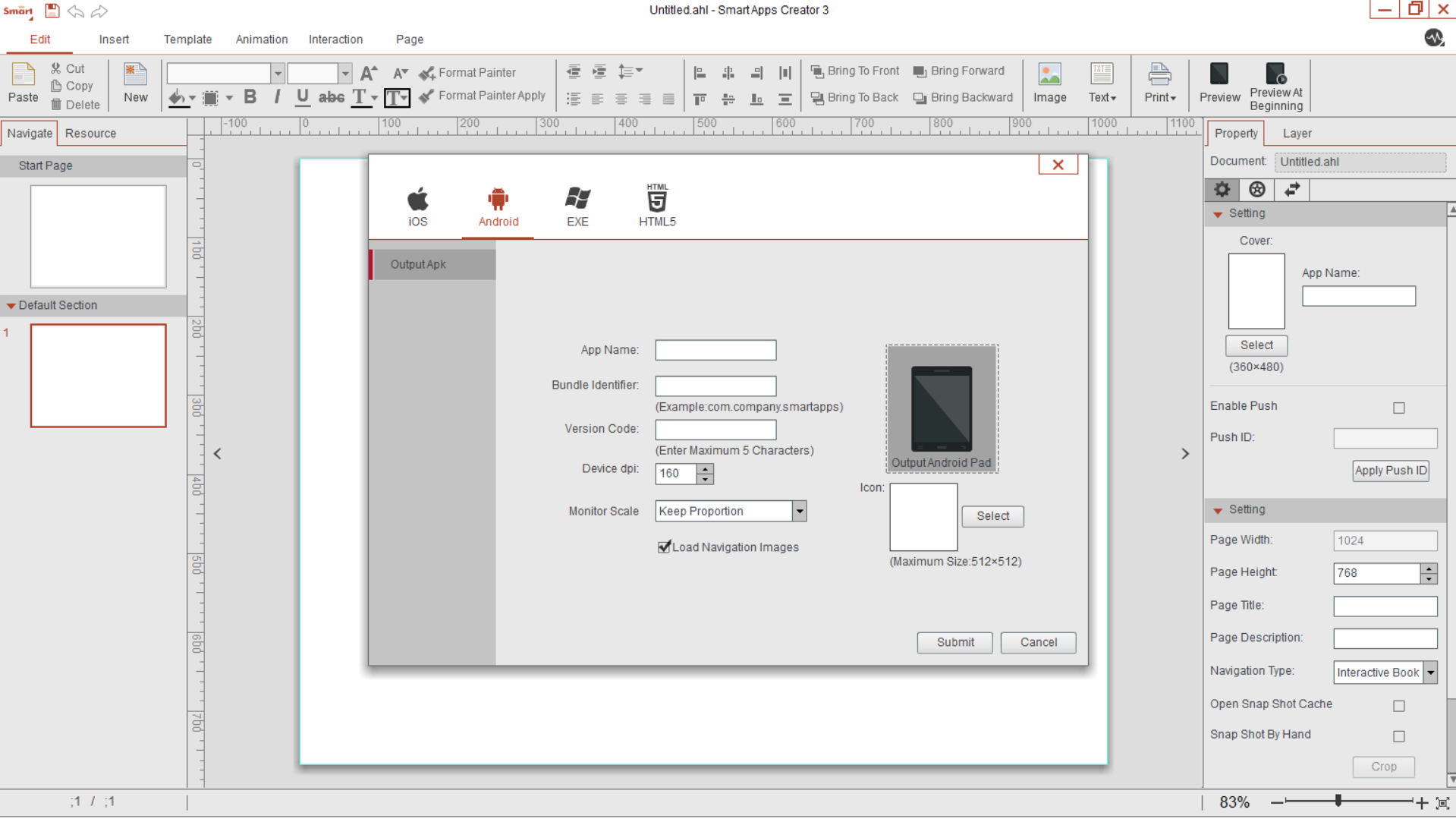Click the Image insert tool in the ribbon
The height and width of the screenshot is (819, 1456).
click(x=1049, y=82)
